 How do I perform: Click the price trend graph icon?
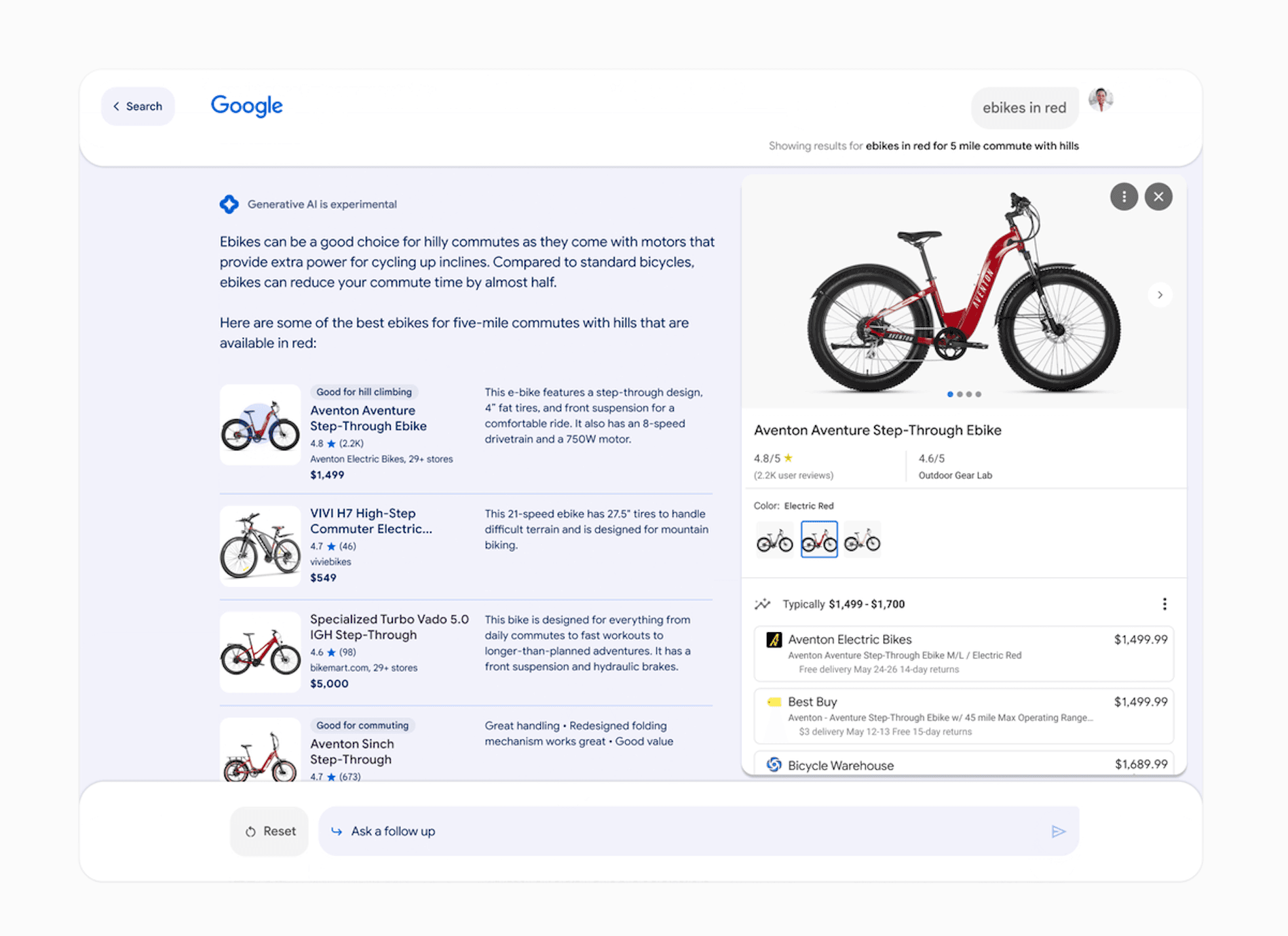tap(763, 604)
